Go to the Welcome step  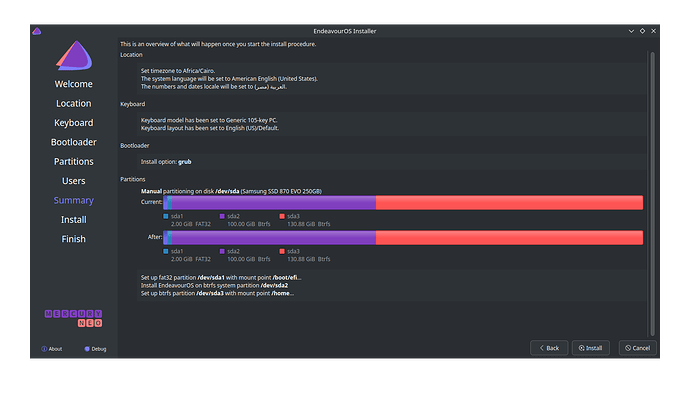(73, 84)
